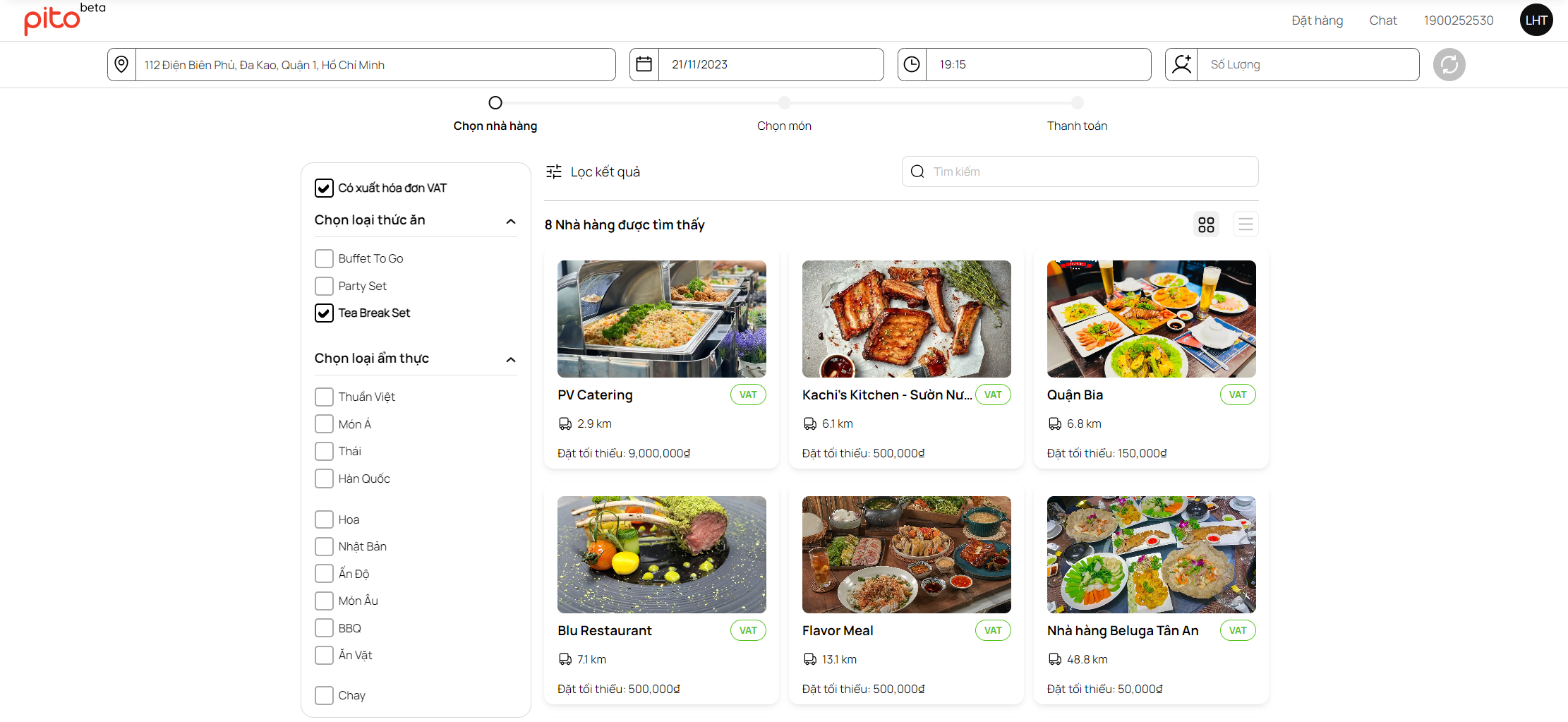Viewport: 1568px width, 722px height.
Task: Open Đặt hàng in top navigation
Action: point(1317,20)
